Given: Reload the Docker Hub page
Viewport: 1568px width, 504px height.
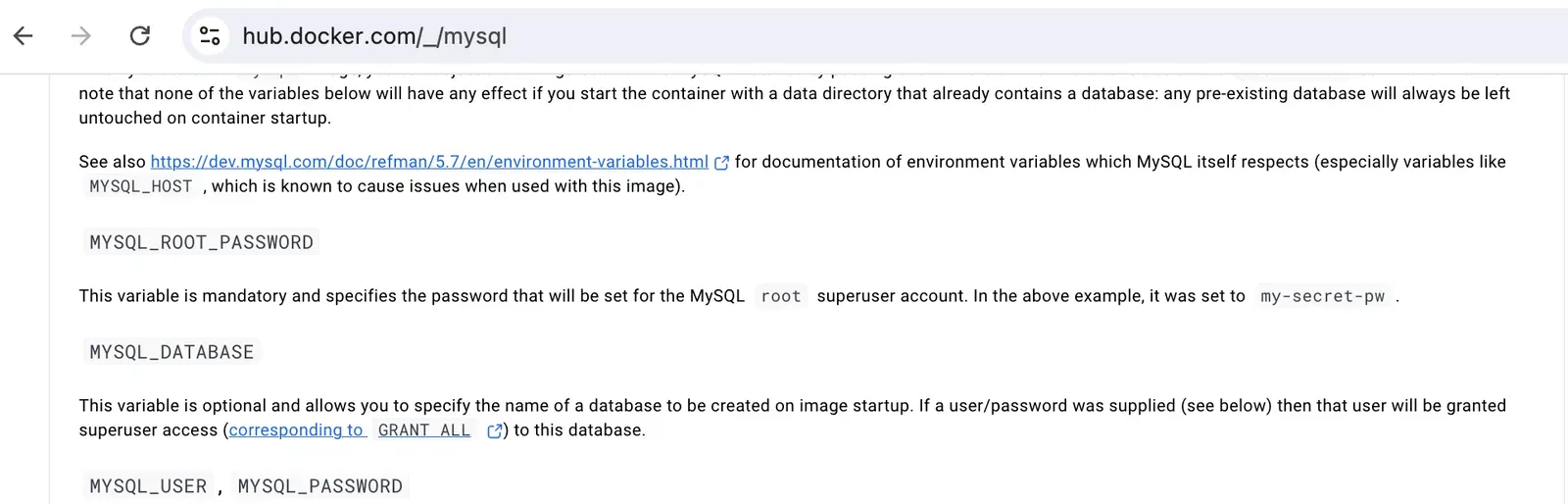Looking at the screenshot, I should pyautogui.click(x=140, y=36).
